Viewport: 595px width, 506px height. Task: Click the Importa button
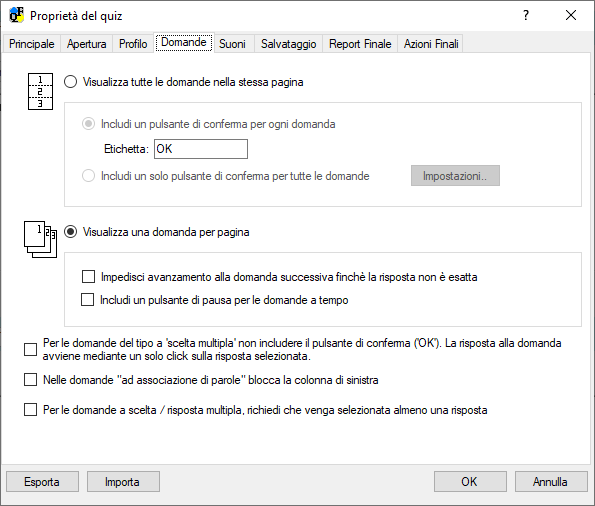pyautogui.click(x=123, y=482)
